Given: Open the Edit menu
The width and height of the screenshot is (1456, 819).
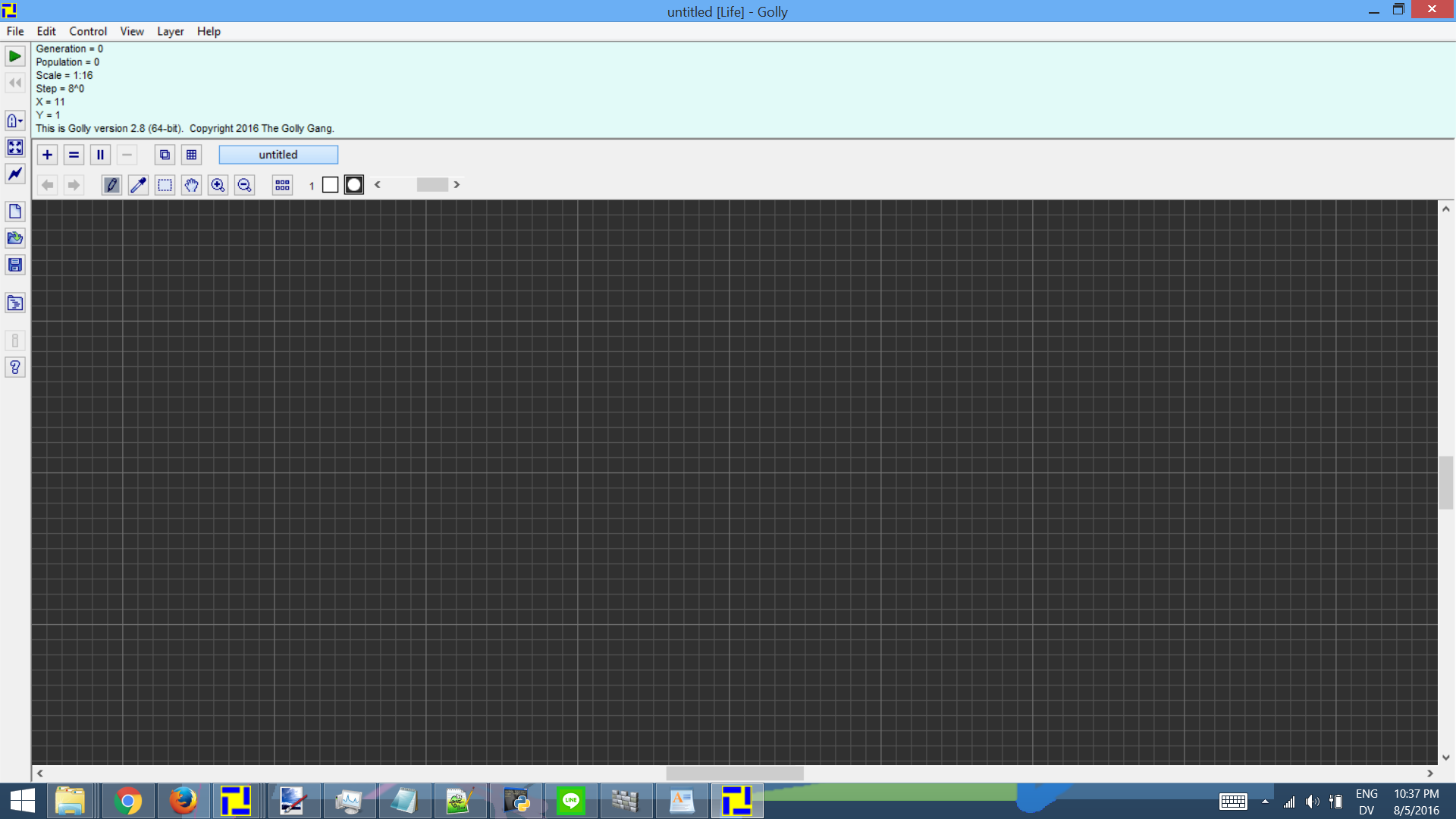Looking at the screenshot, I should (x=46, y=31).
